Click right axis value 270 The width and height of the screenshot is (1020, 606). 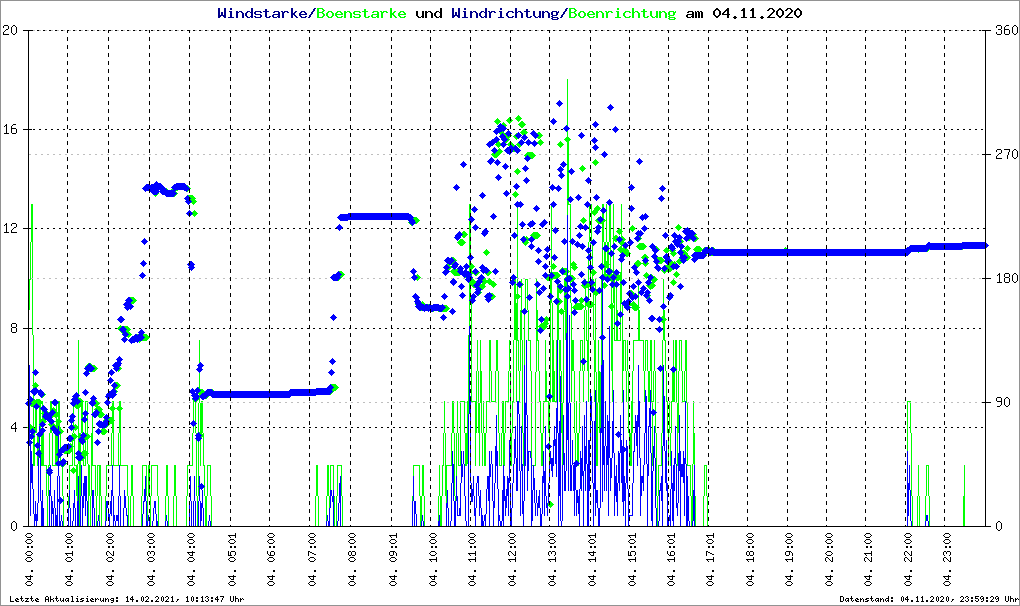[1006, 154]
